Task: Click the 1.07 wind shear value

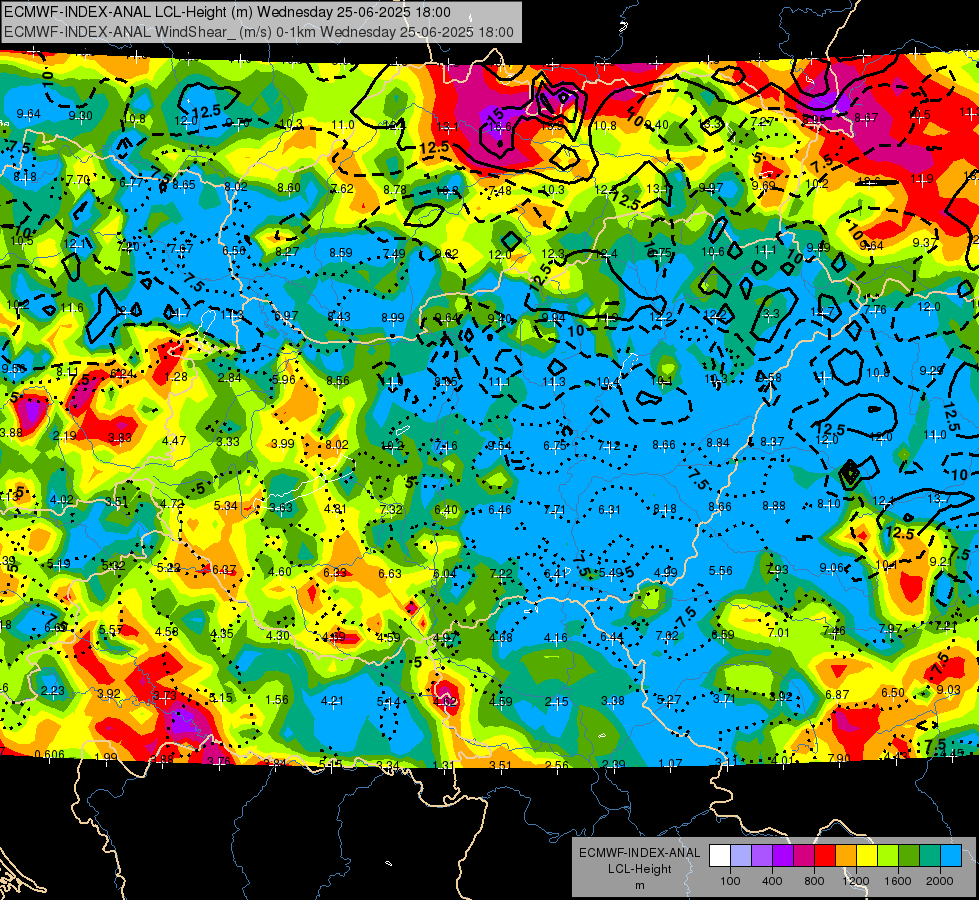Action: 670,763
